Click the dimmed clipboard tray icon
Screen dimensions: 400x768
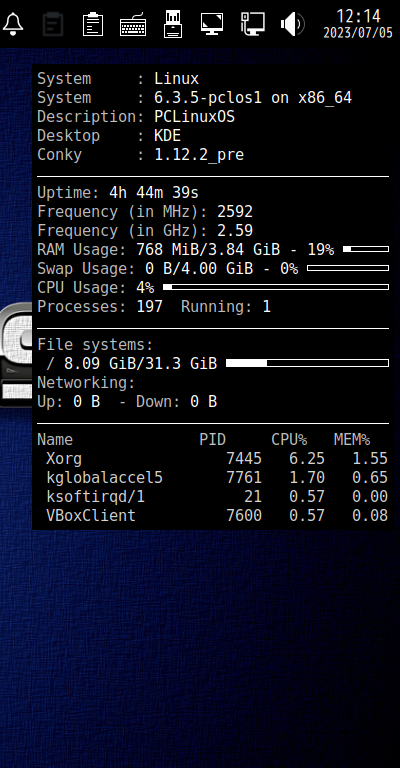pos(53,24)
